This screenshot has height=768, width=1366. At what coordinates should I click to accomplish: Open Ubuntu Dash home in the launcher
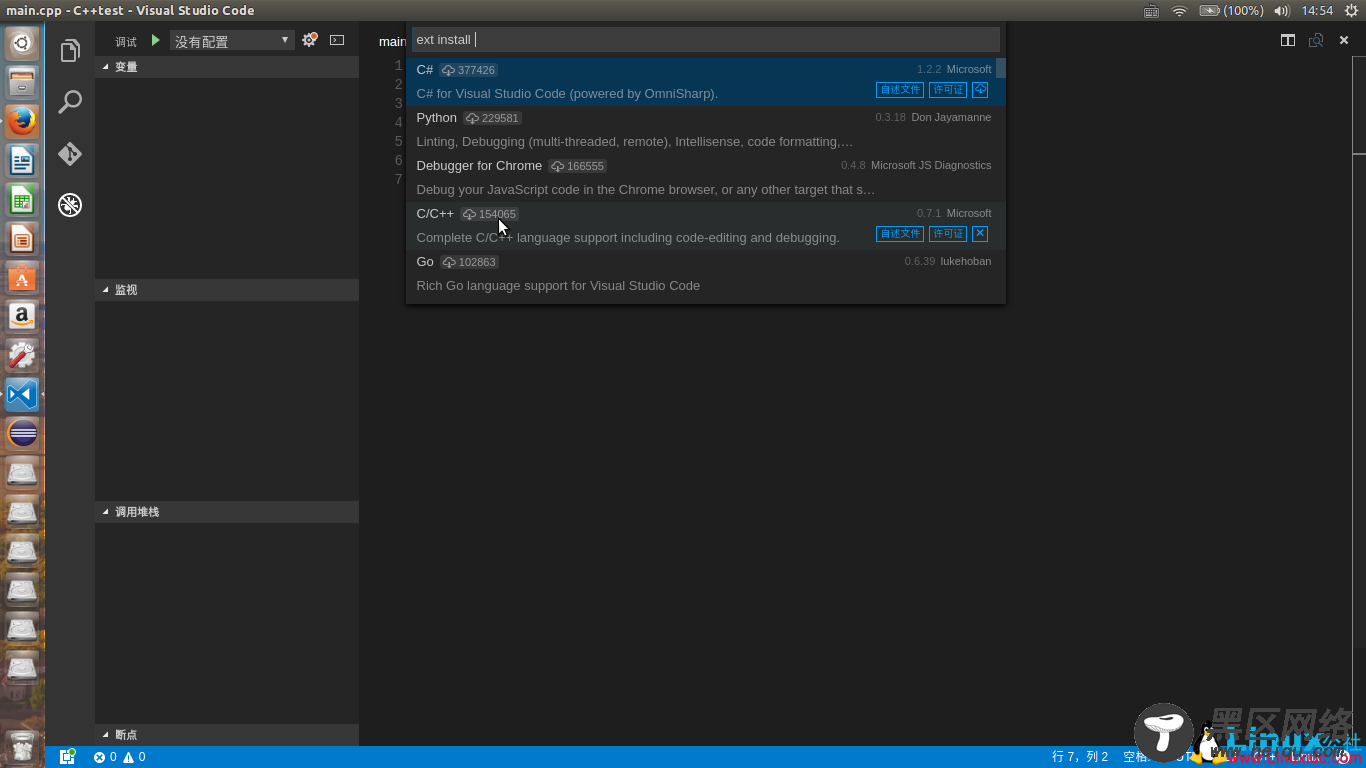[x=22, y=43]
